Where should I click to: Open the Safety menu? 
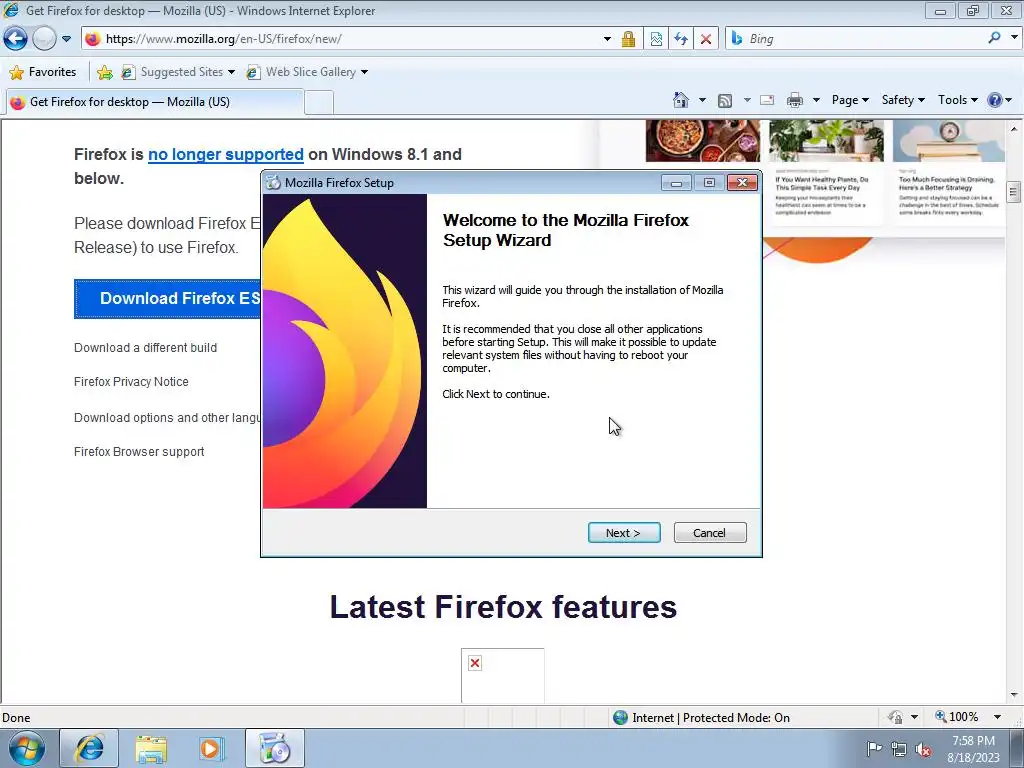click(x=903, y=100)
